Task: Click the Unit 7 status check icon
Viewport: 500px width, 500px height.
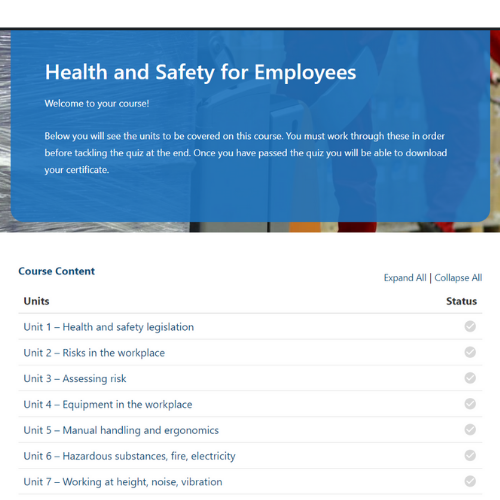Action: [x=470, y=481]
